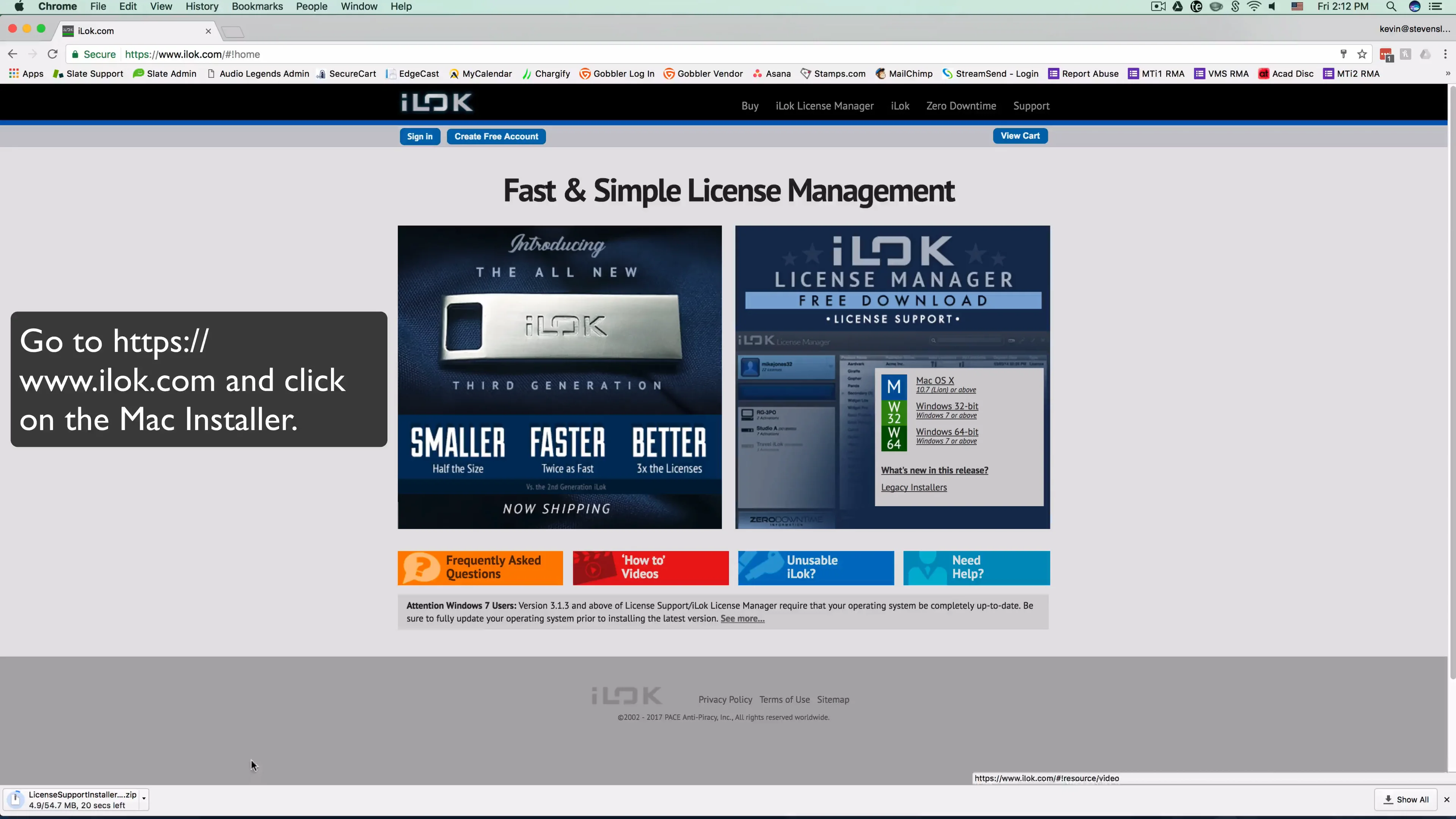Reload the page with the refresh icon
This screenshot has width=1456, height=819.
click(53, 54)
